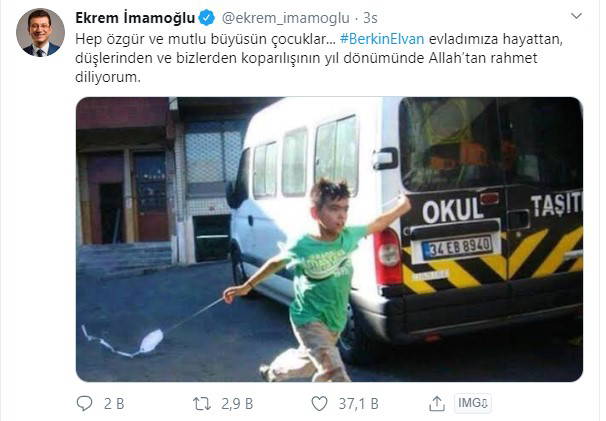Click the reply speech bubble icon
The width and height of the screenshot is (606, 421).
coord(84,404)
